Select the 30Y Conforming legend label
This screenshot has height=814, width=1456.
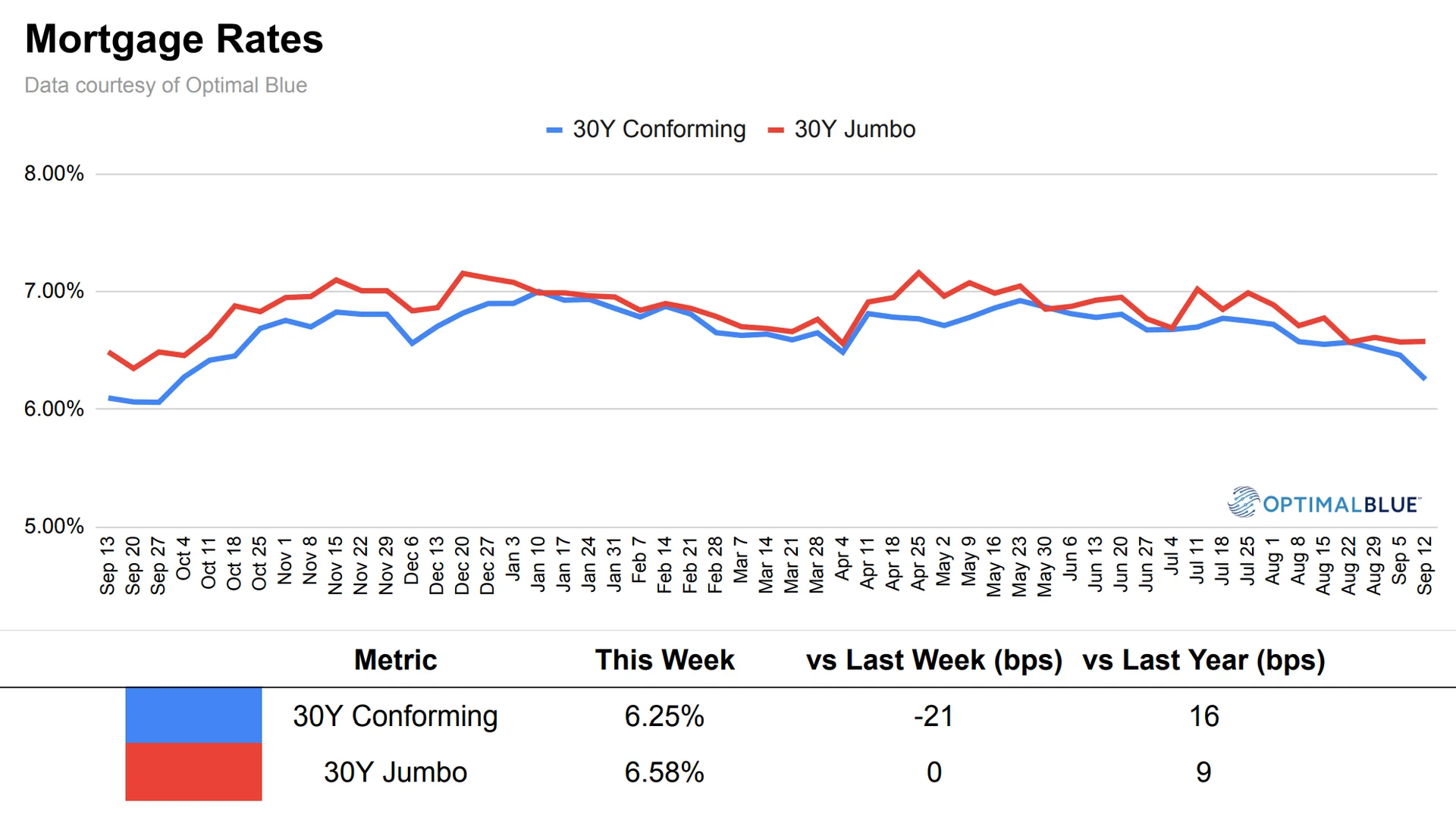(659, 130)
